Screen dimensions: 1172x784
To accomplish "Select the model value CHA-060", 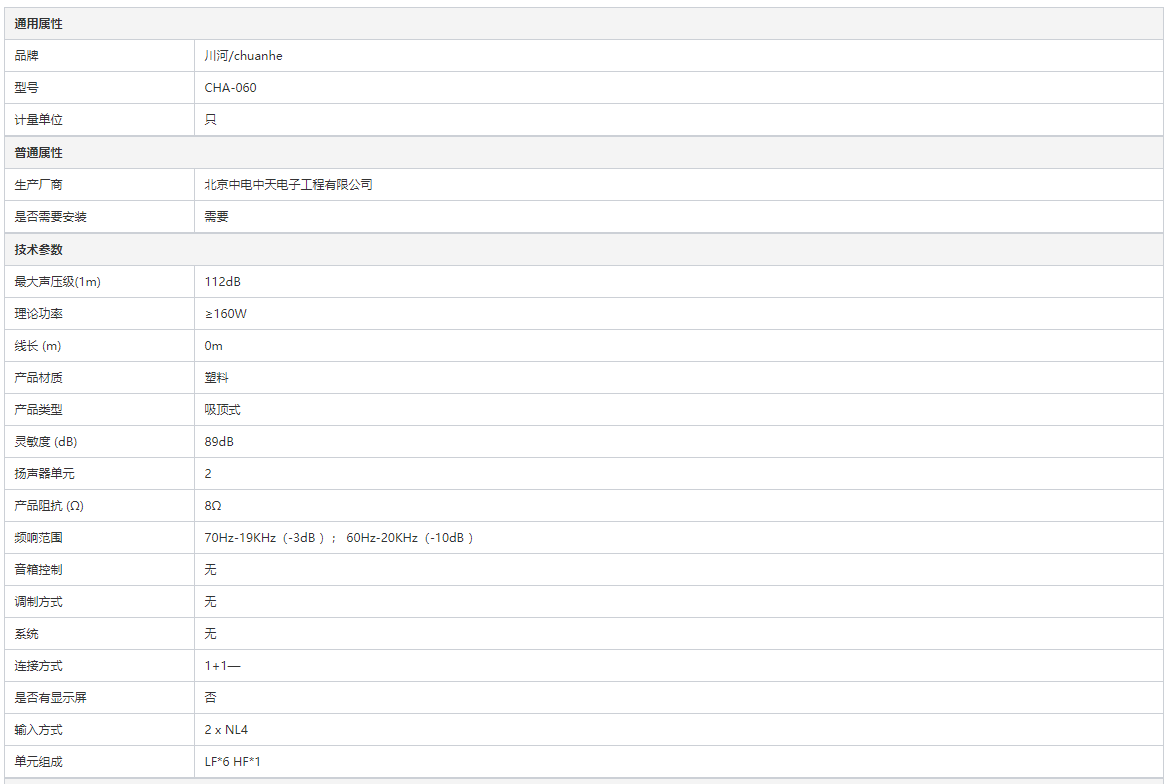I will click(x=230, y=87).
